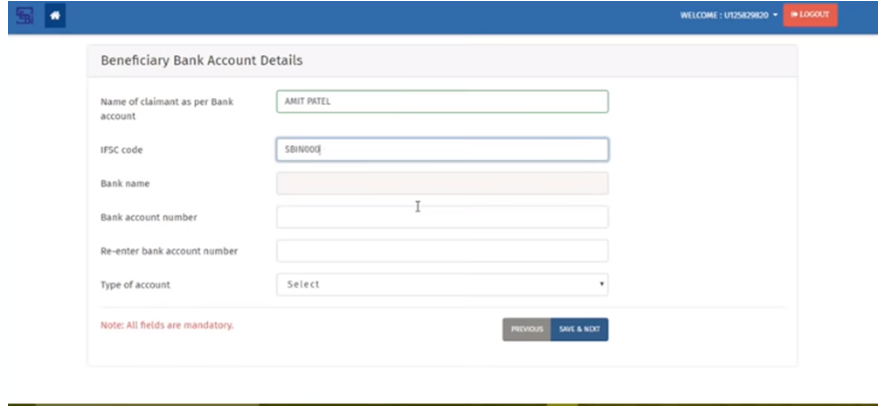Image resolution: width=878 pixels, height=409 pixels.
Task: Click the PREVIOUS button
Action: (526, 329)
